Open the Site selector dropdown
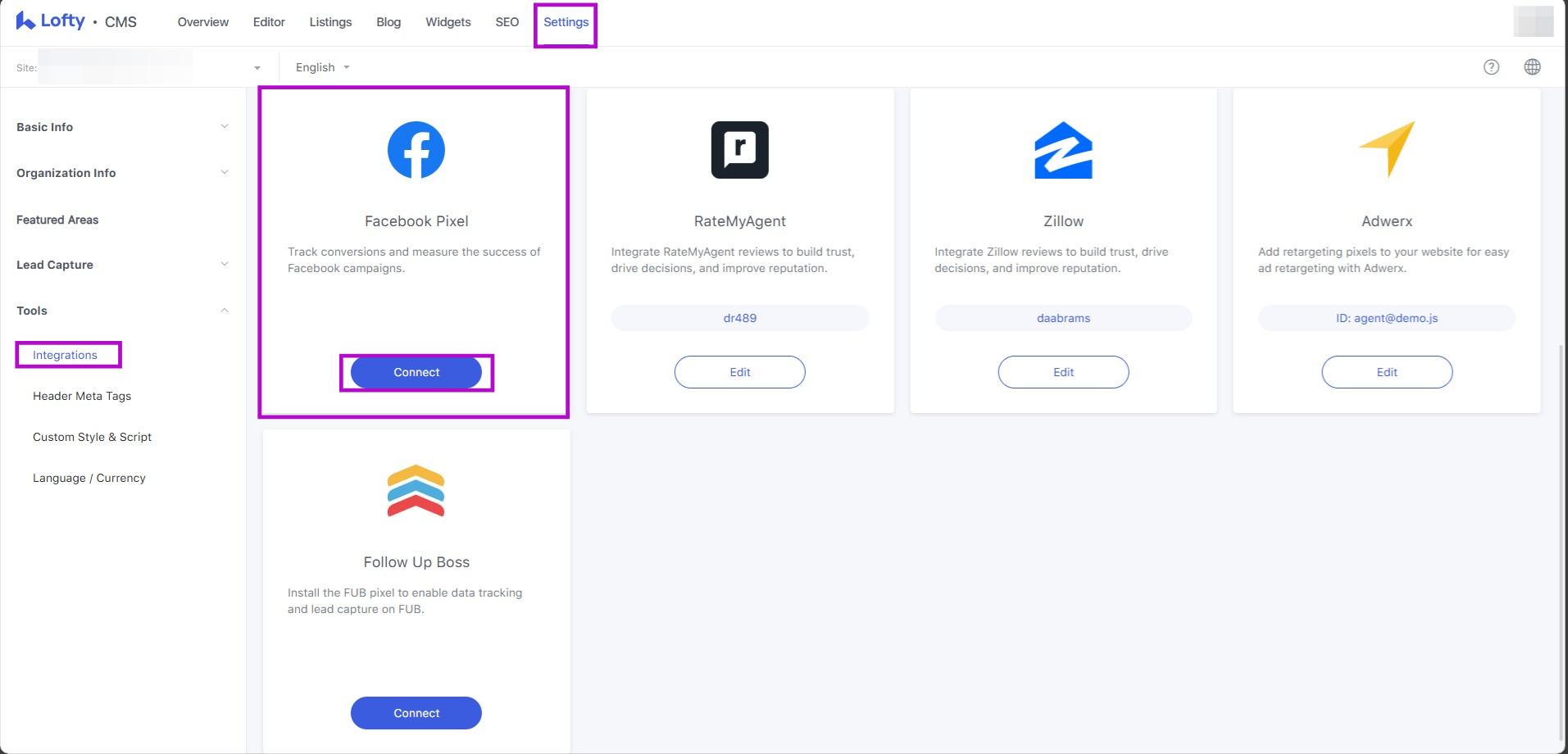 click(257, 68)
